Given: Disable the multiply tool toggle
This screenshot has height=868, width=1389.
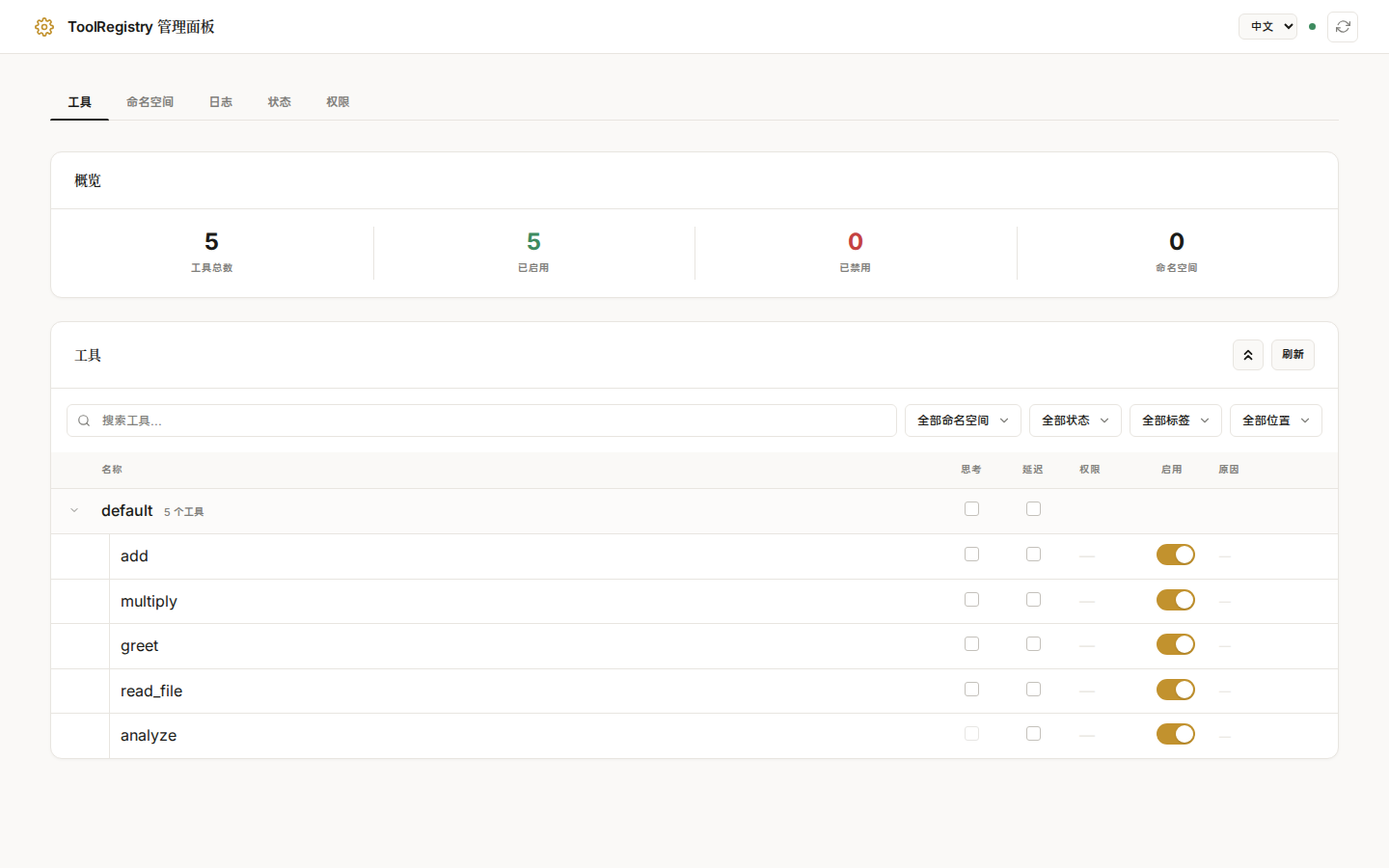Looking at the screenshot, I should click(x=1176, y=600).
